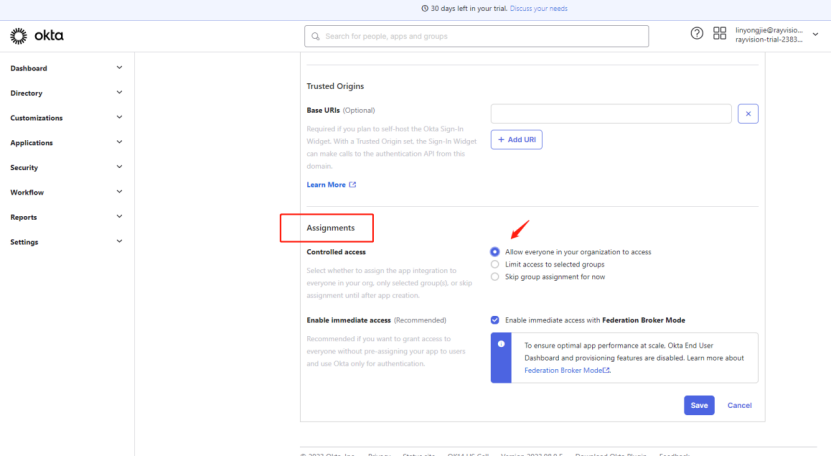831x456 pixels.
Task: Open the help question mark icon
Action: (697, 34)
